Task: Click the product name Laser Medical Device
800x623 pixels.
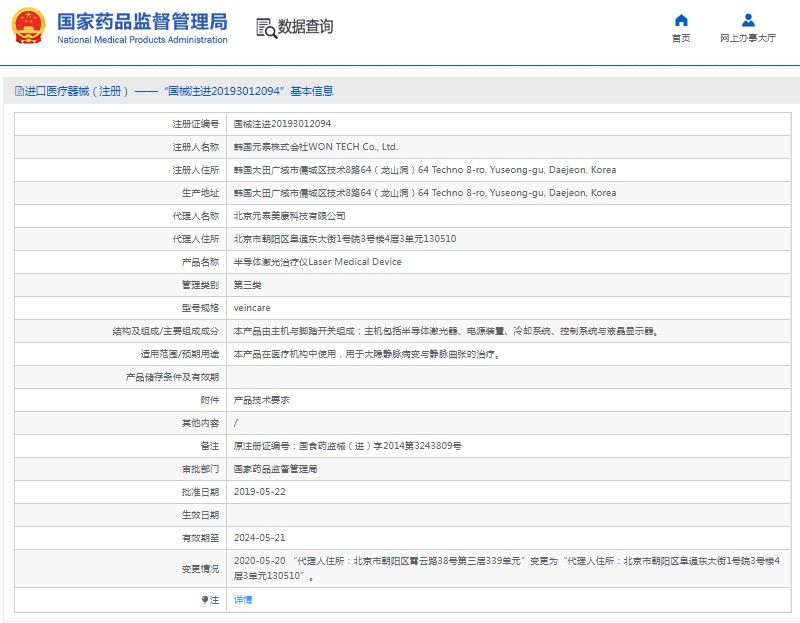Action: [x=317, y=262]
